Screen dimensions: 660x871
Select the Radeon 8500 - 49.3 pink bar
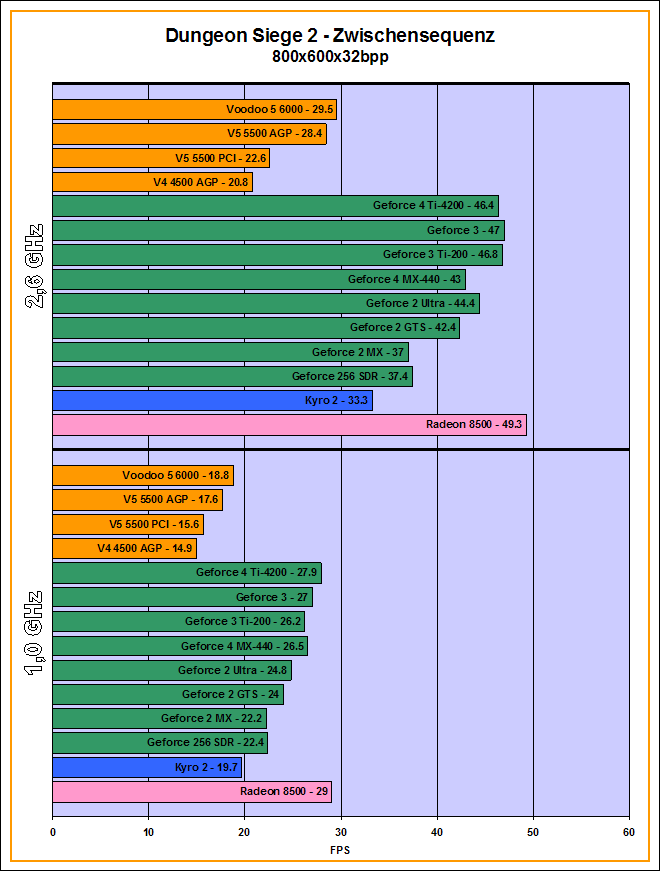[289, 425]
